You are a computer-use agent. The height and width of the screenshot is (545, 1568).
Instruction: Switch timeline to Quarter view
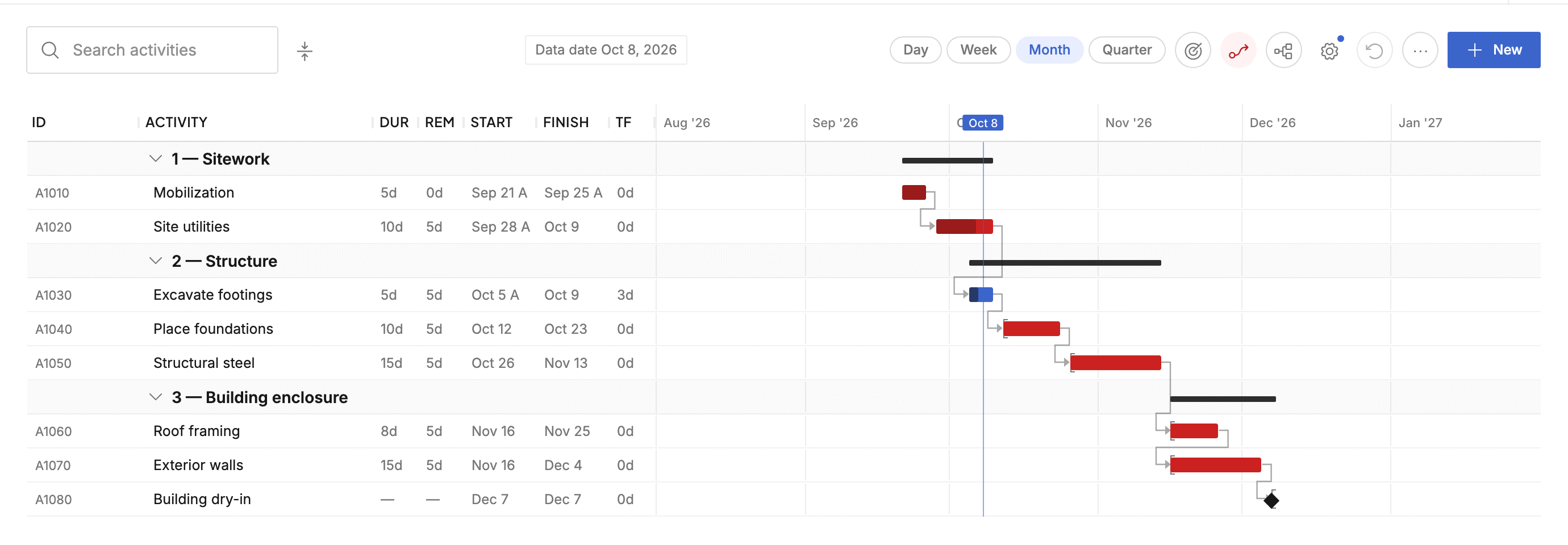(1127, 50)
